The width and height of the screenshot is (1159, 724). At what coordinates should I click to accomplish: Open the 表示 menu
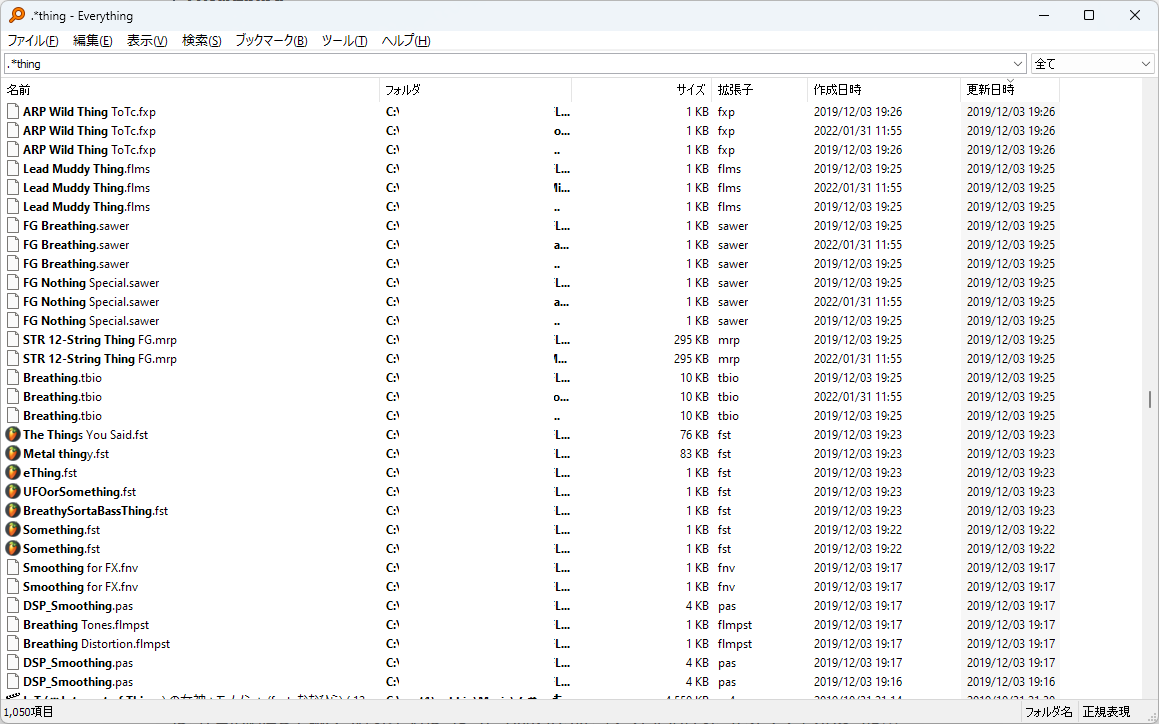146,41
